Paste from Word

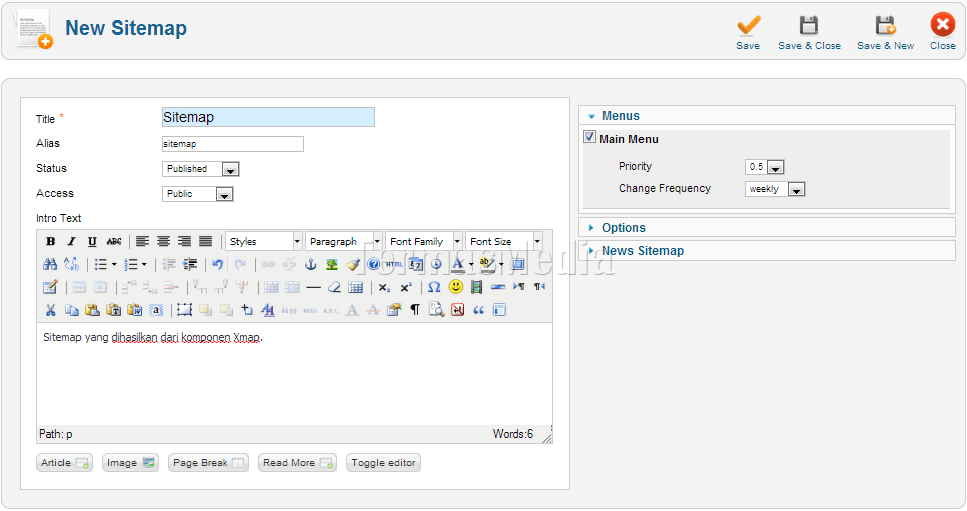point(134,309)
